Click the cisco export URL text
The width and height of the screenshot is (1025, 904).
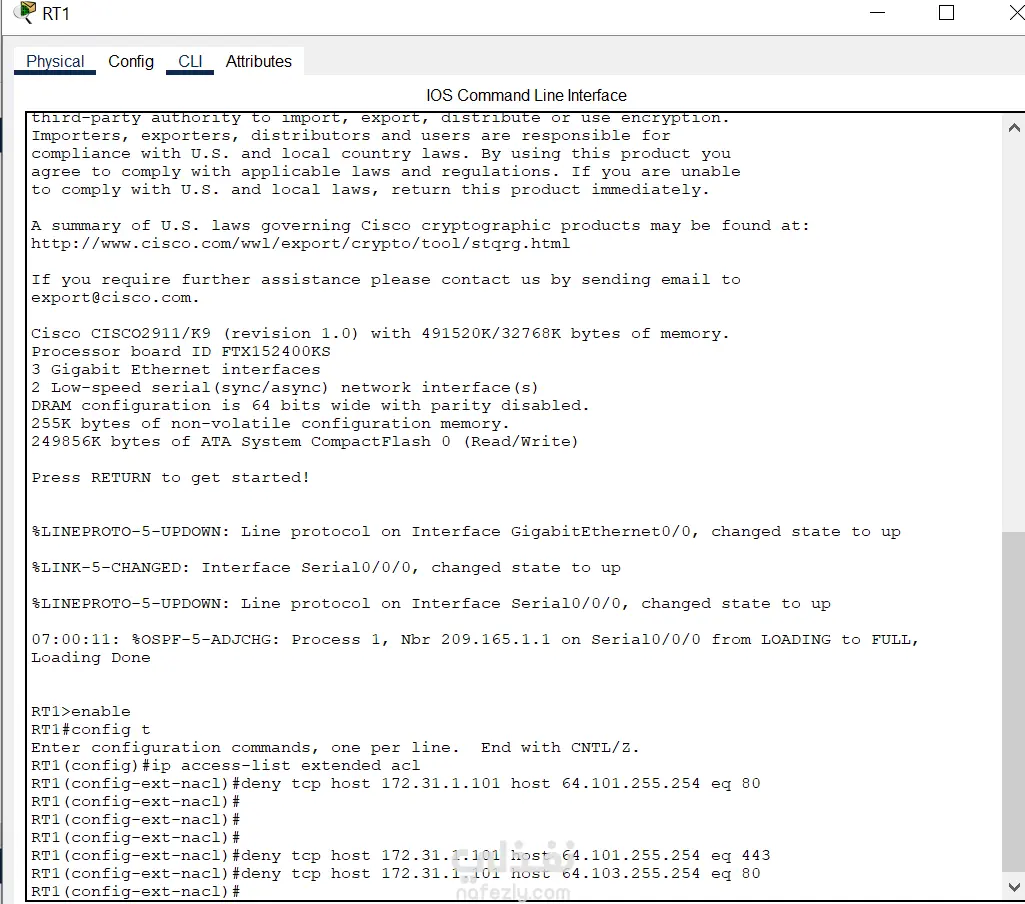point(300,244)
